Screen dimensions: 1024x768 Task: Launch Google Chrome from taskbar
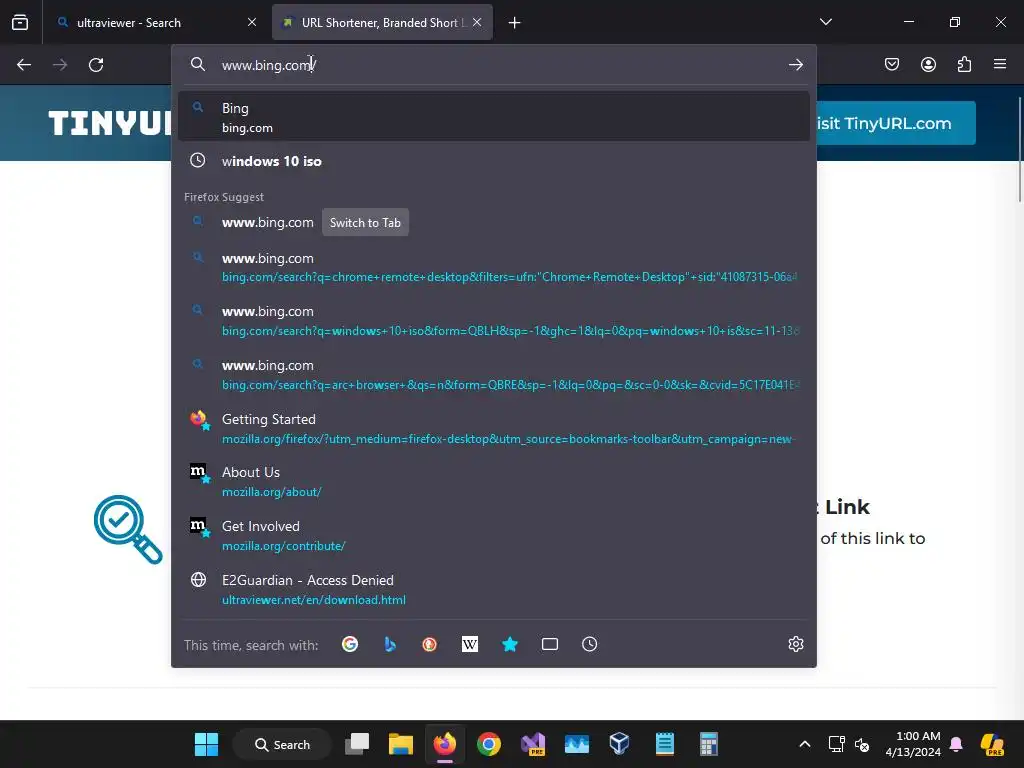coord(488,744)
